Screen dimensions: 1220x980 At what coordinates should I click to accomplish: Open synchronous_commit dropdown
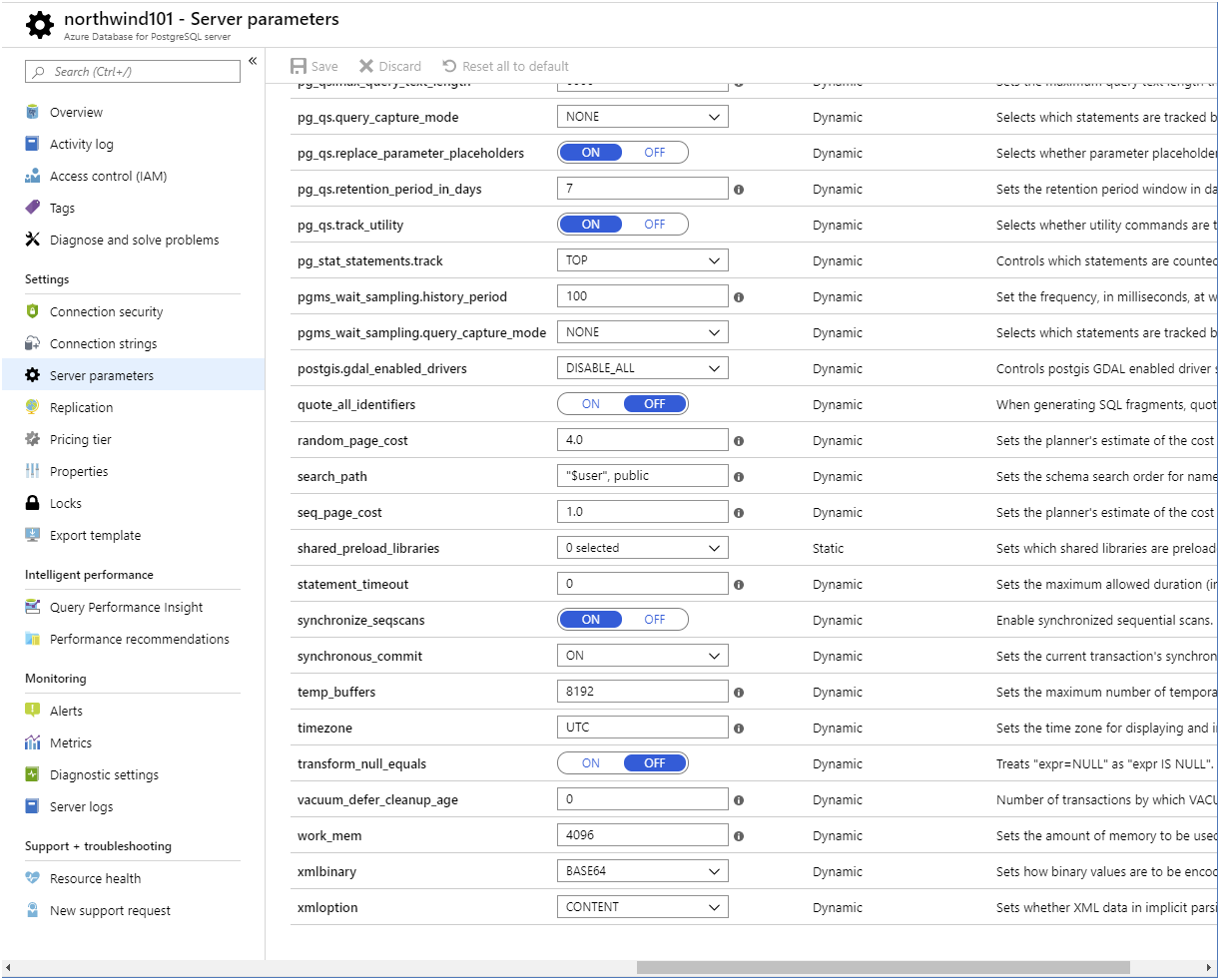[643, 656]
